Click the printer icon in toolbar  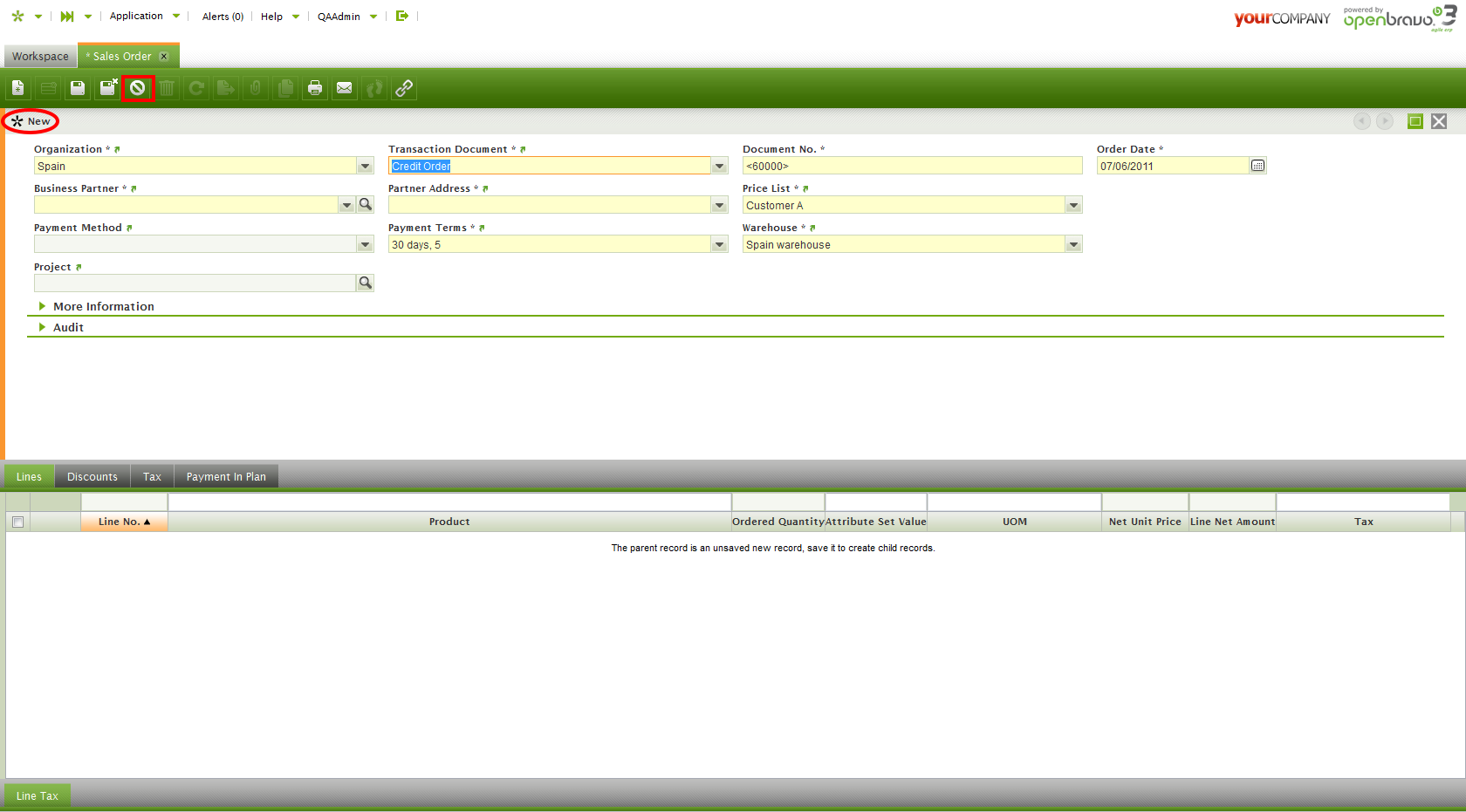coord(315,88)
